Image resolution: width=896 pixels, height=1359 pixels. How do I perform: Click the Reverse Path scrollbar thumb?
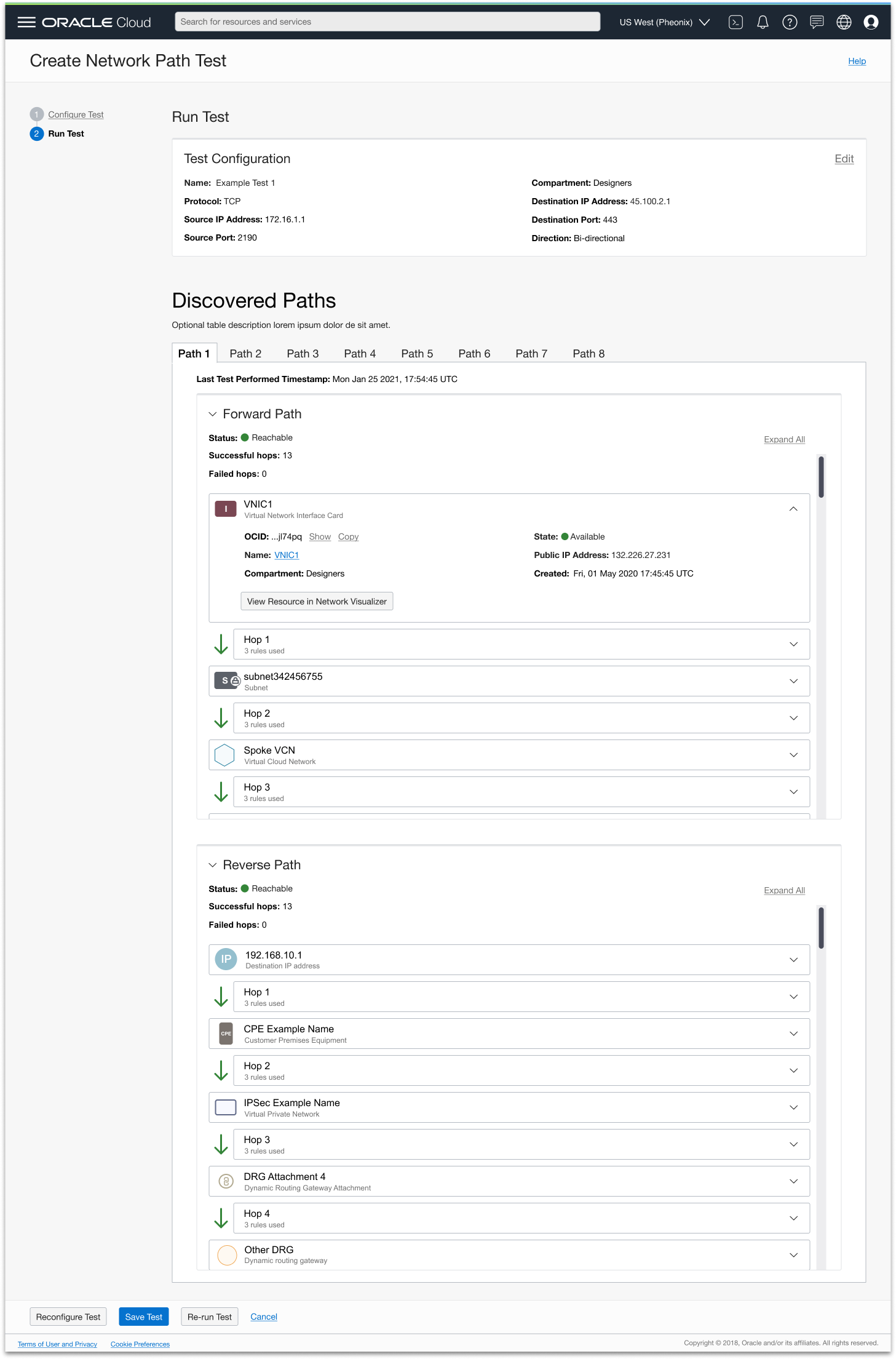pos(821,927)
